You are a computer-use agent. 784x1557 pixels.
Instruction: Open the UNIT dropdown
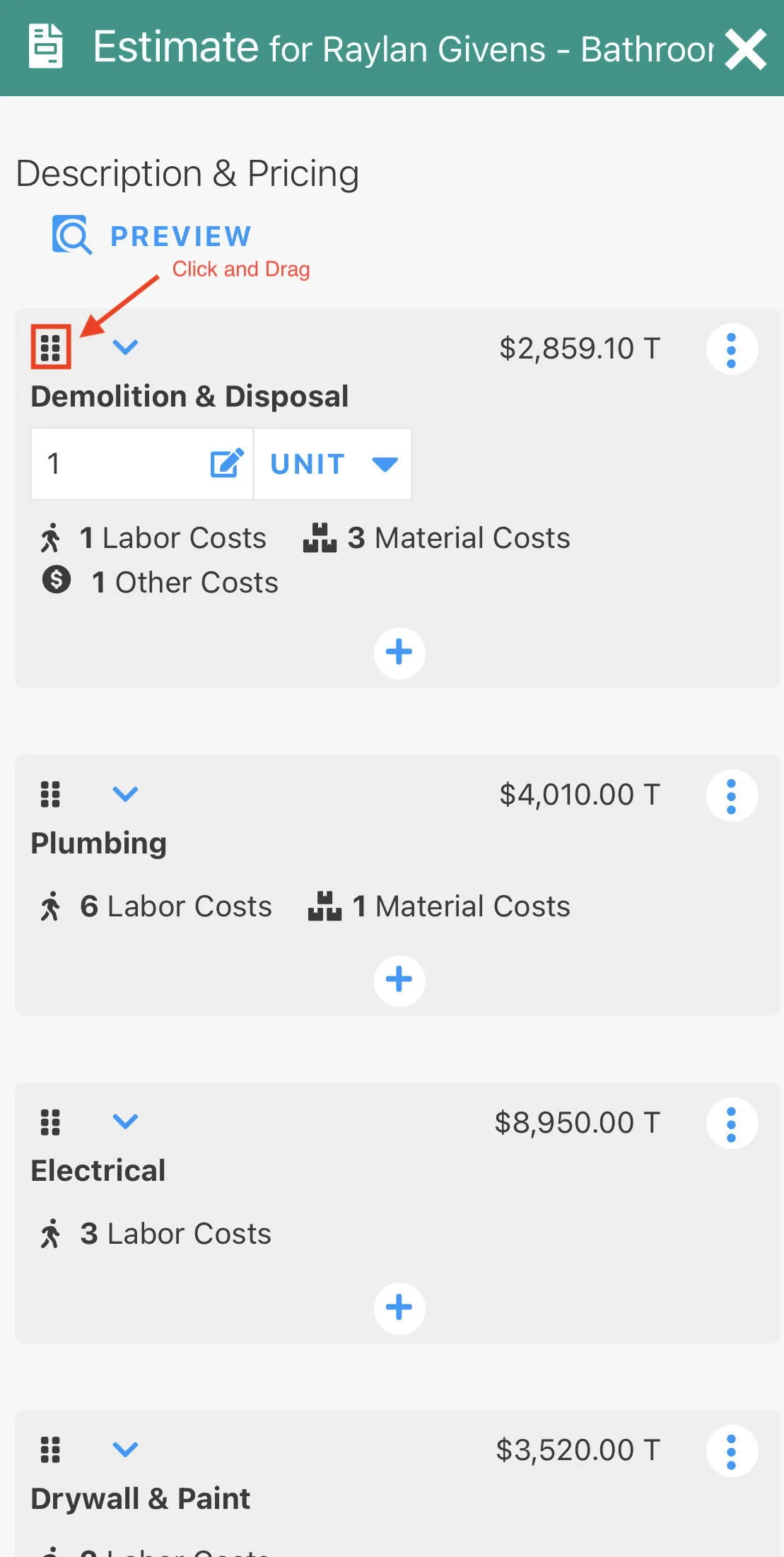point(333,464)
